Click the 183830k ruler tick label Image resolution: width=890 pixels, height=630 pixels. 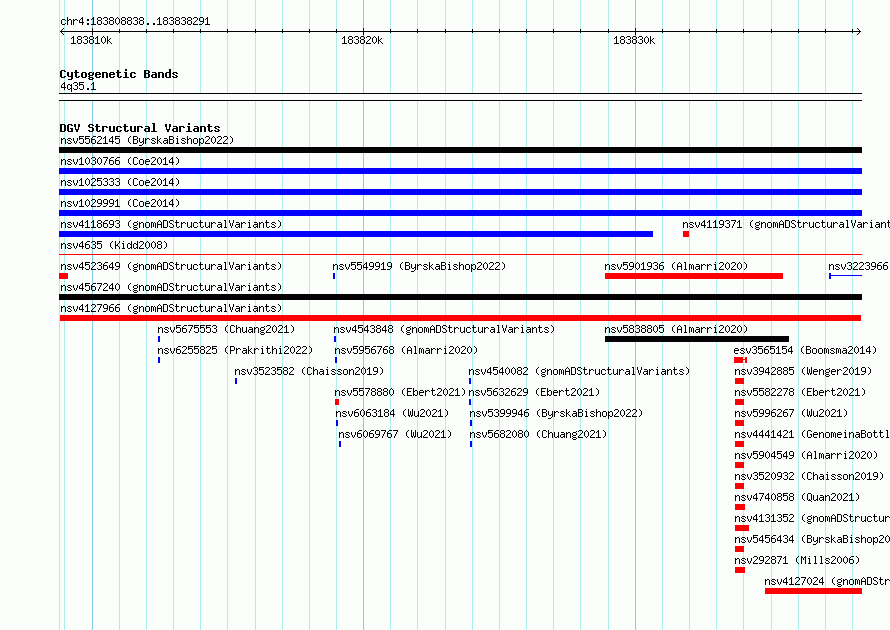[x=634, y=40]
